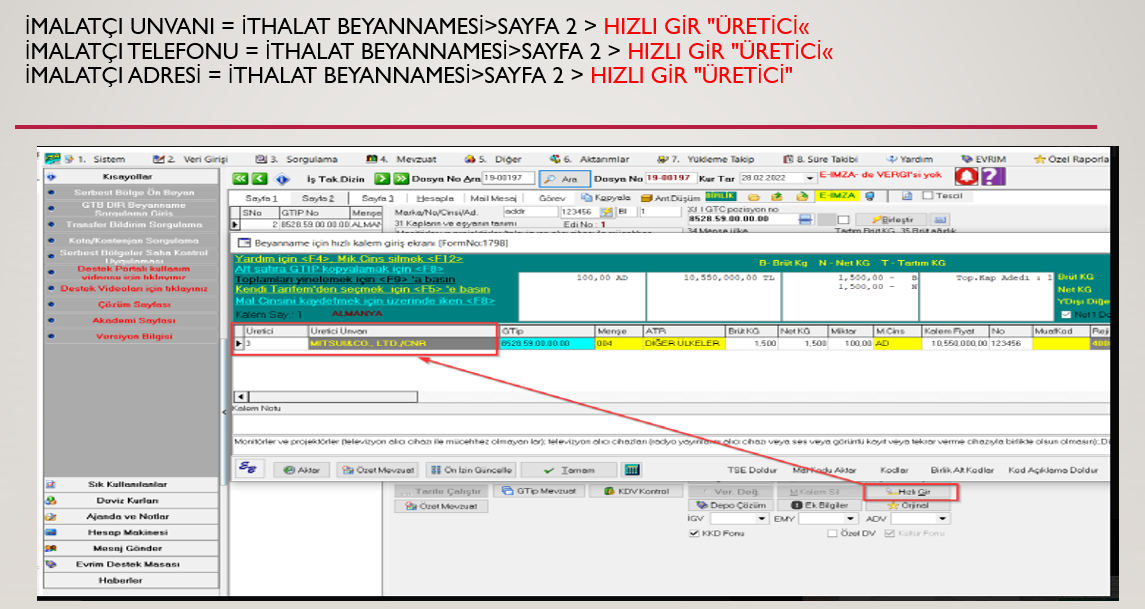Toggle checkbox left of Birleştir button
Image resolution: width=1145 pixels, height=609 pixels.
[843, 219]
